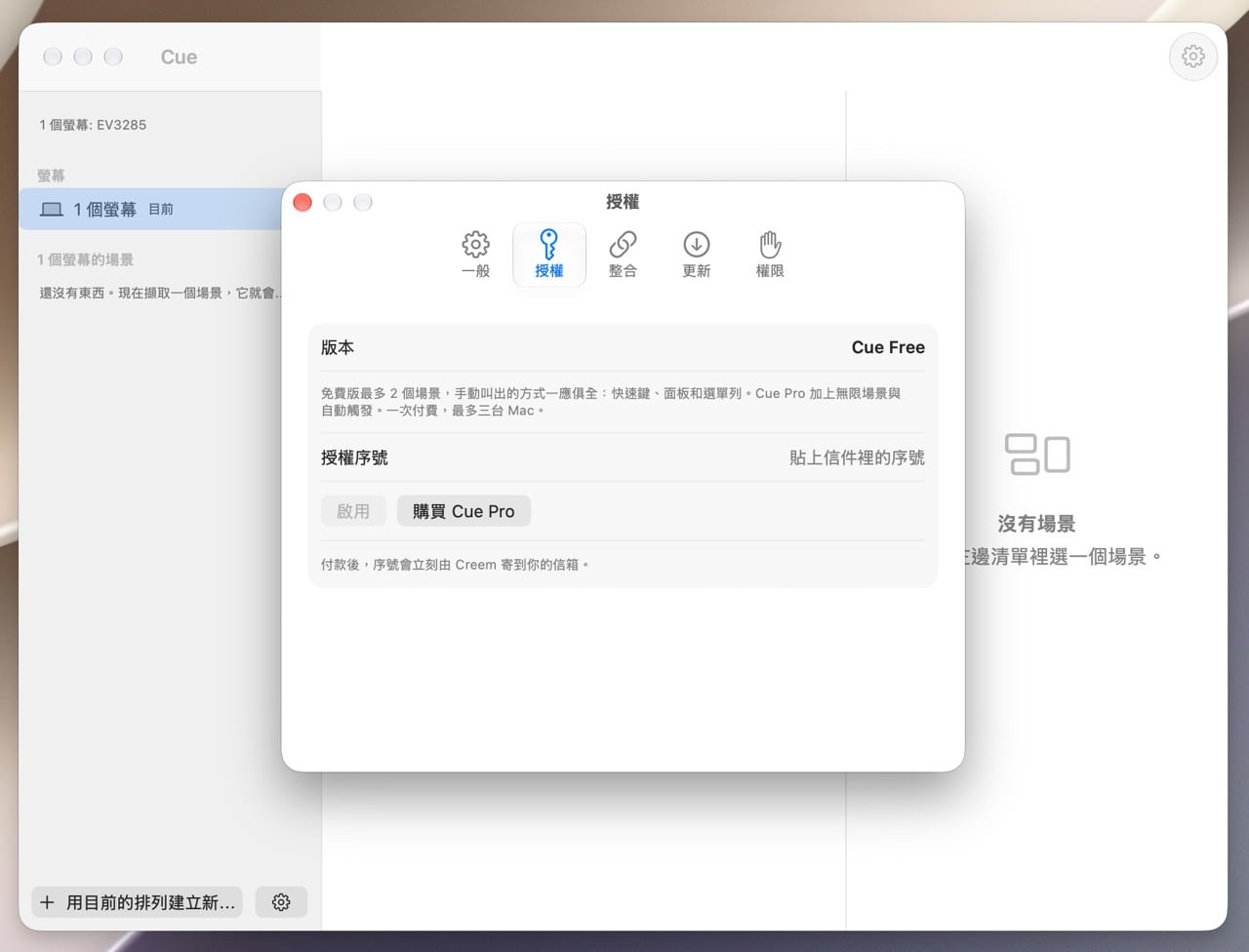The image size is (1249, 952).
Task: Click the laptop icon beside 1 個螢幕
Action: pos(52,210)
